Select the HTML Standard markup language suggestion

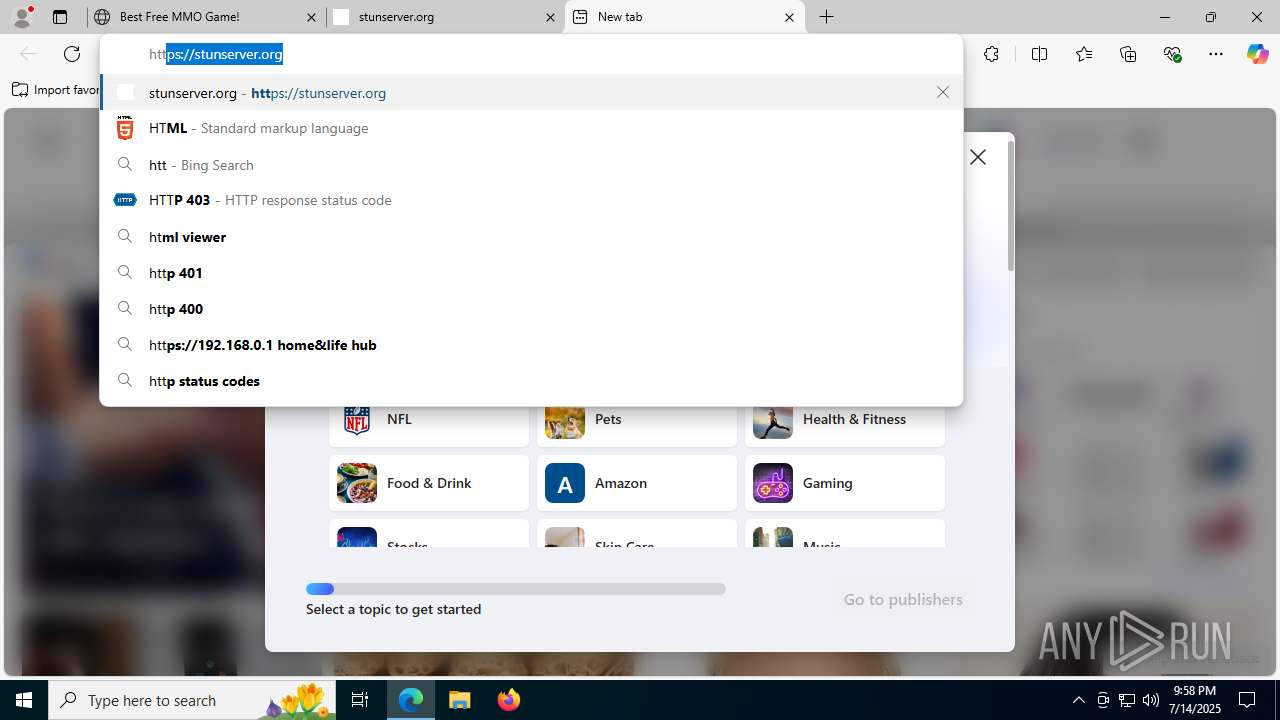point(531,128)
